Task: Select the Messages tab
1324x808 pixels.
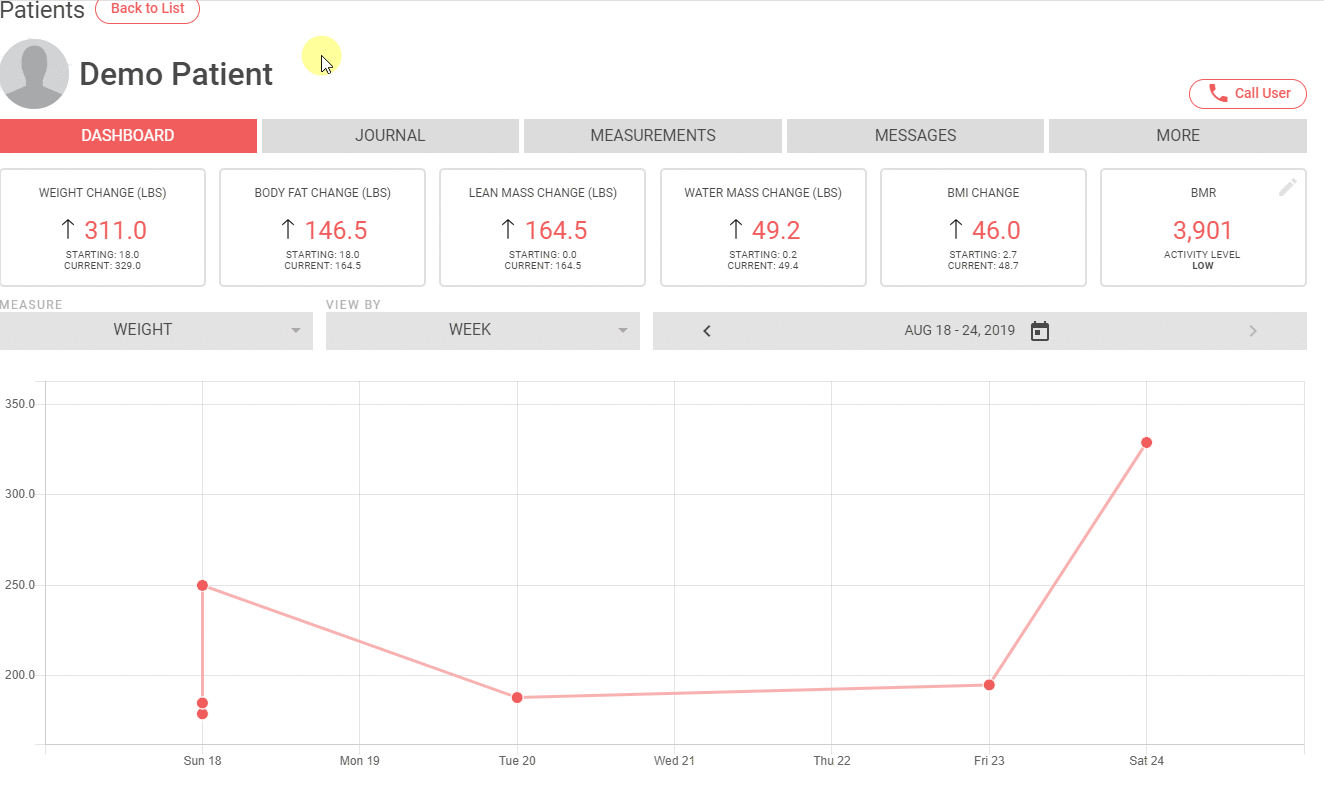Action: pyautogui.click(x=915, y=136)
